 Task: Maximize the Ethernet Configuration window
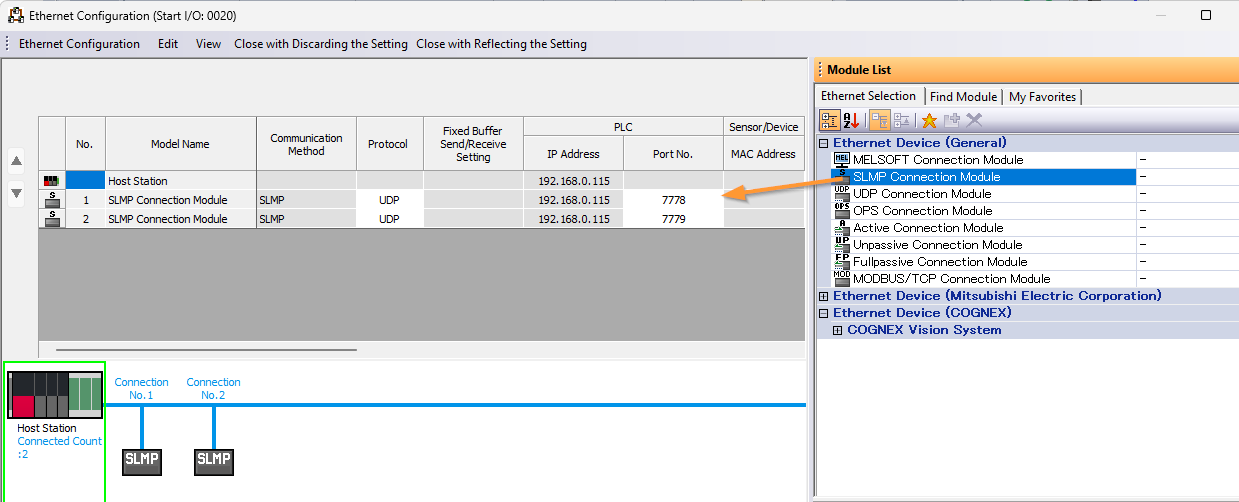point(1206,15)
